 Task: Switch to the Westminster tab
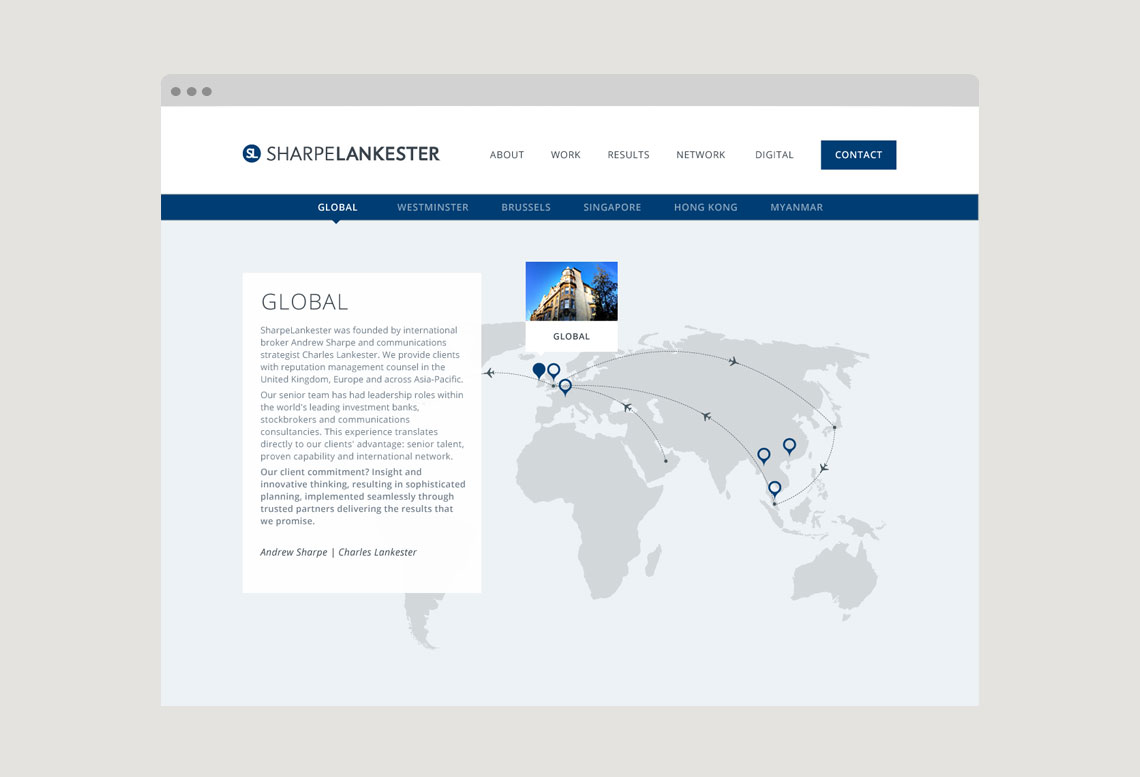tap(432, 207)
